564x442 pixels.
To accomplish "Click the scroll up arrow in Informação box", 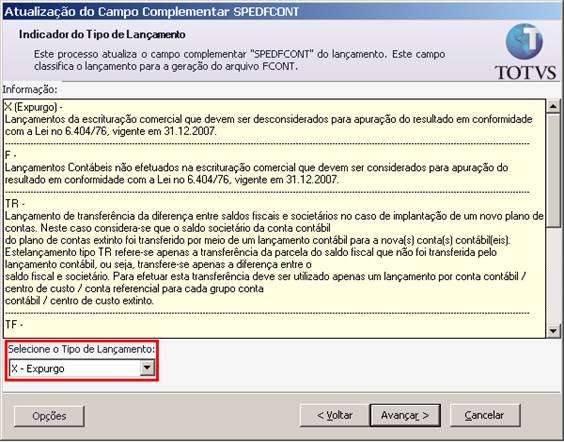I will pyautogui.click(x=553, y=106).
